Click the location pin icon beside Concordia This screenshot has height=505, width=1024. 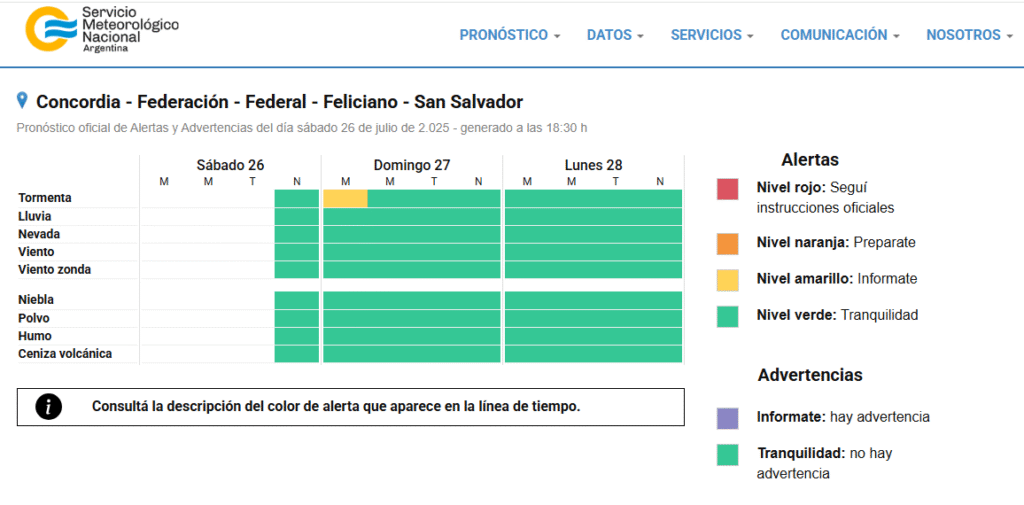coord(23,101)
